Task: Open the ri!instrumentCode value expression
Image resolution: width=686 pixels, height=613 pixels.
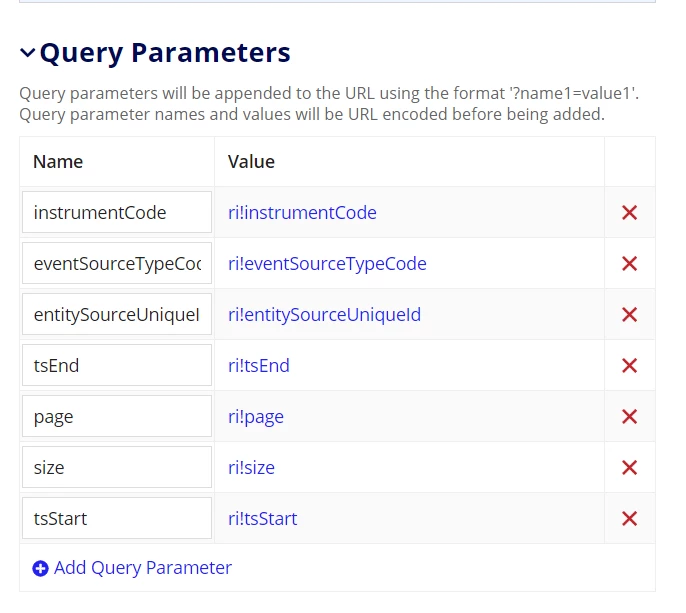Action: point(302,213)
